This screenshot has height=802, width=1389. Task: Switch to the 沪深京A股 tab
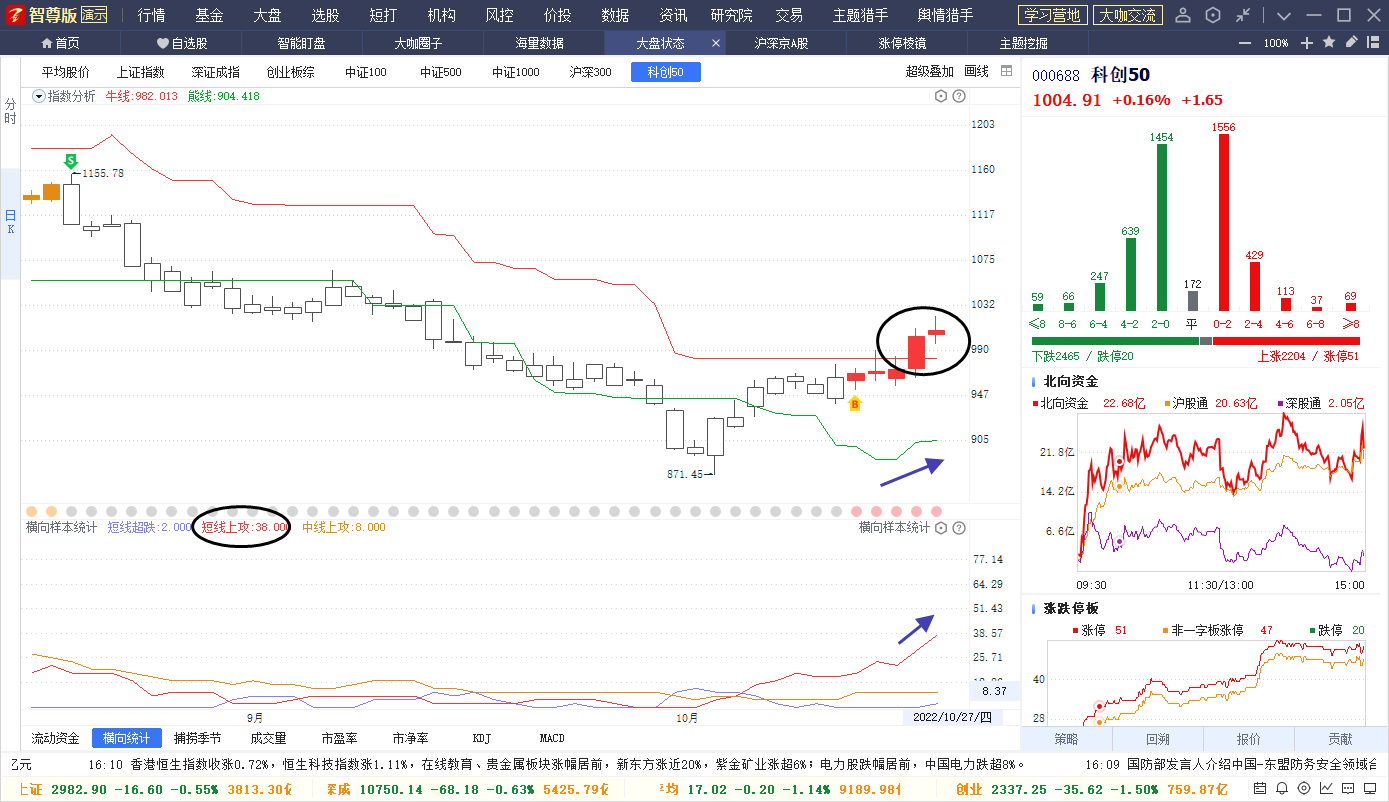point(781,43)
